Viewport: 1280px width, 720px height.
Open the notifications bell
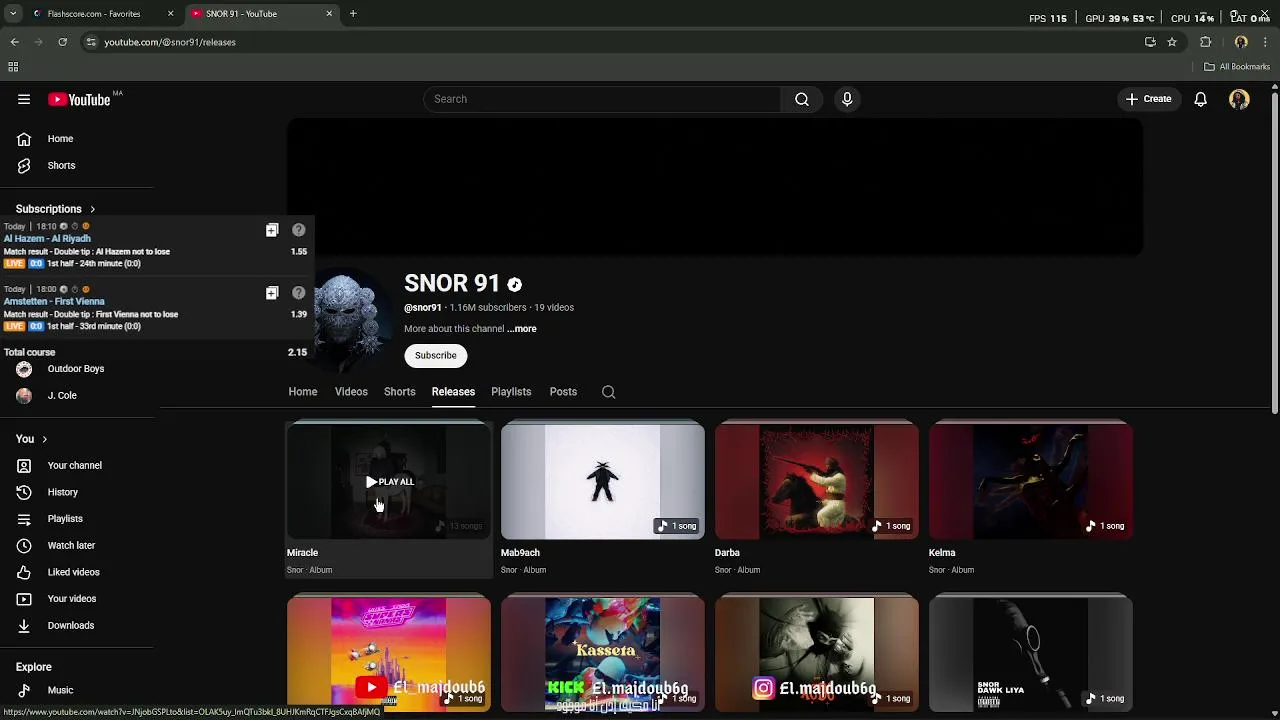point(1200,99)
